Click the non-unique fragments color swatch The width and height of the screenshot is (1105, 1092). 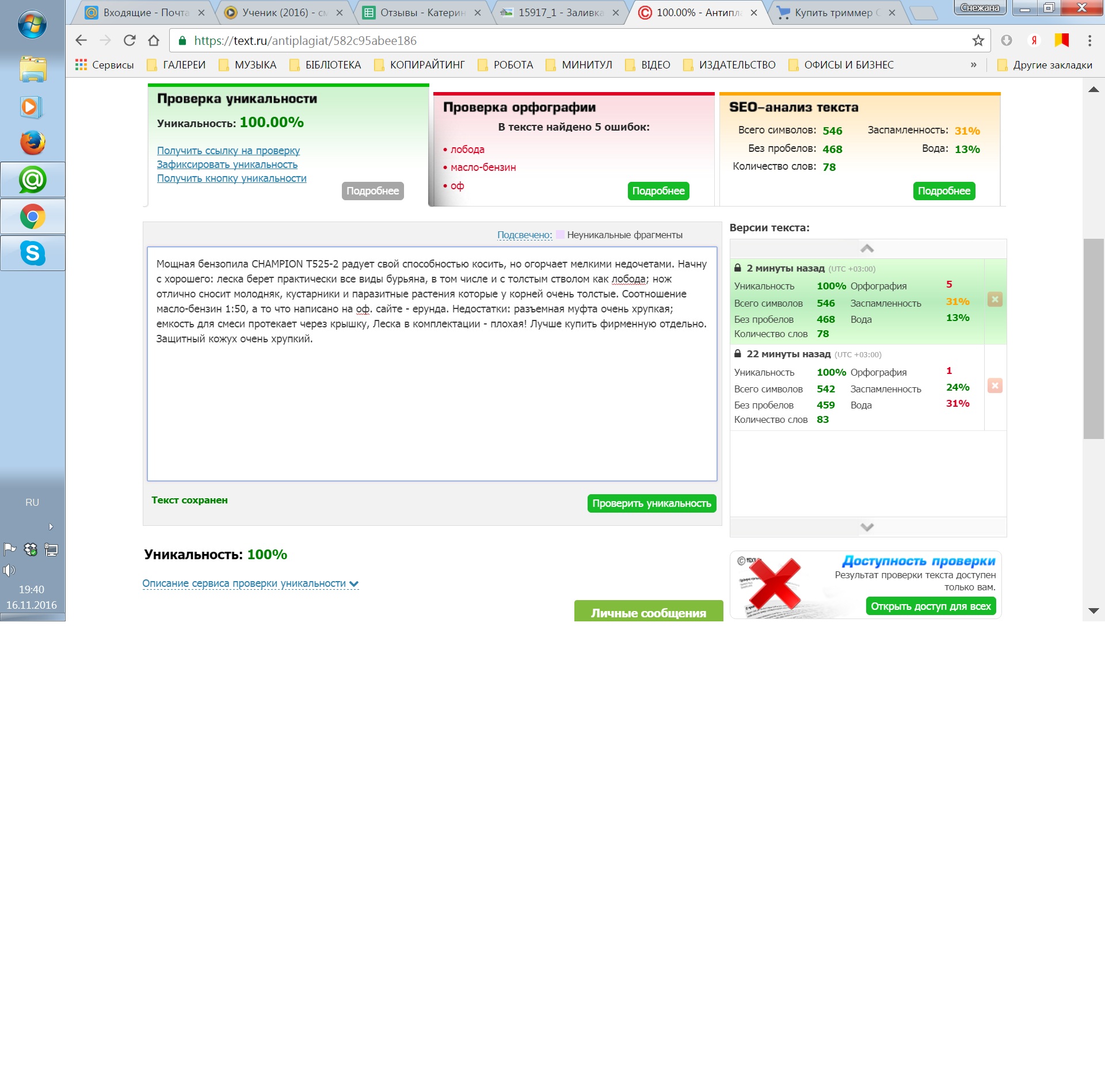point(560,235)
